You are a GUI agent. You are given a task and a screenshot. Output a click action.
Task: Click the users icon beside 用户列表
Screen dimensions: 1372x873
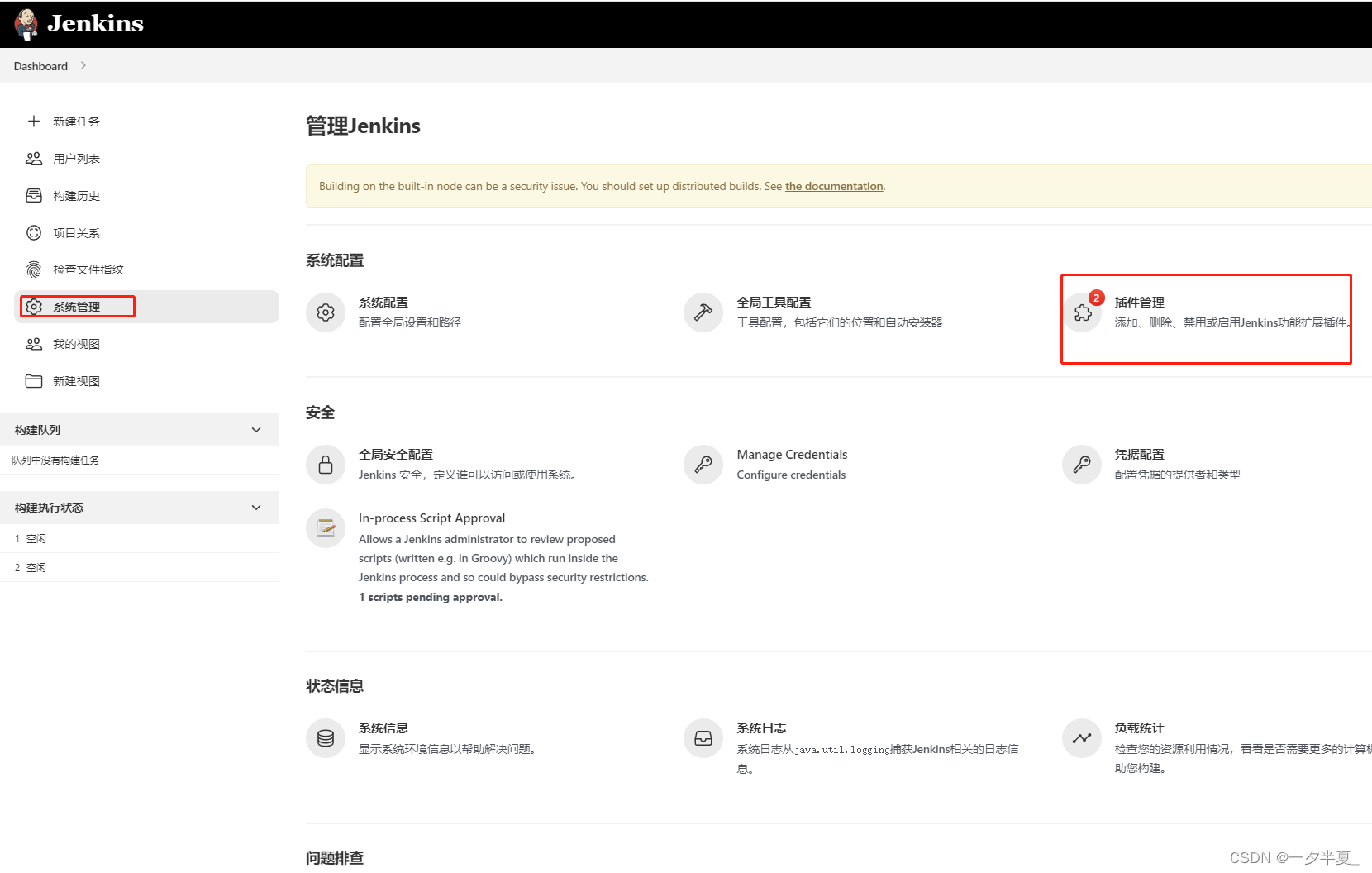pos(34,159)
